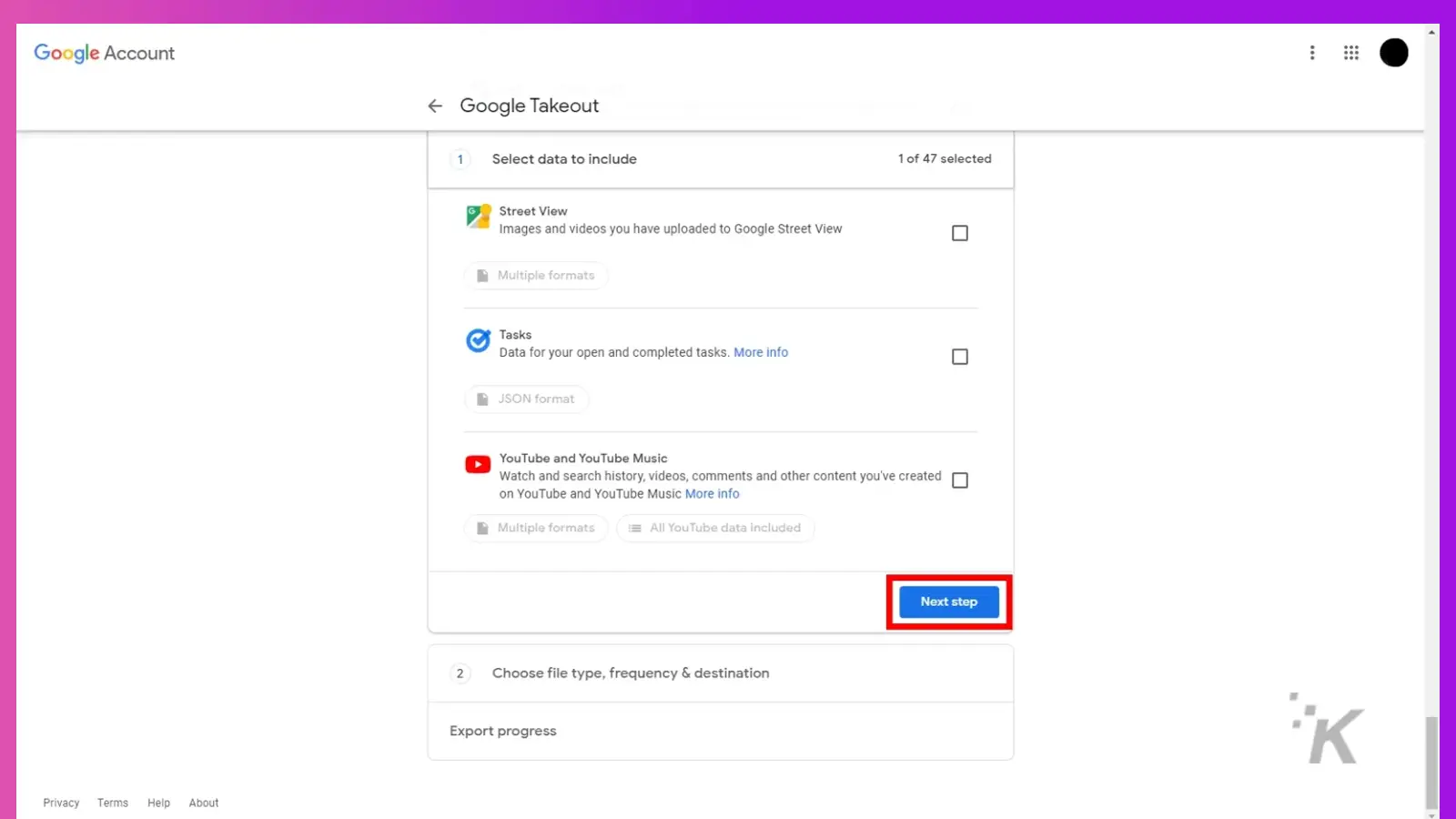The image size is (1456, 819).
Task: Click the Street View maps icon
Action: [x=479, y=217]
